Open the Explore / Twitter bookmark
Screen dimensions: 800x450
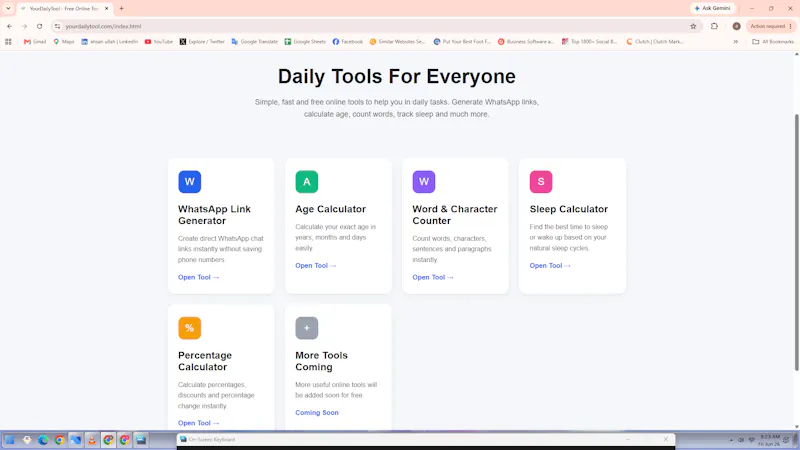[x=202, y=42]
